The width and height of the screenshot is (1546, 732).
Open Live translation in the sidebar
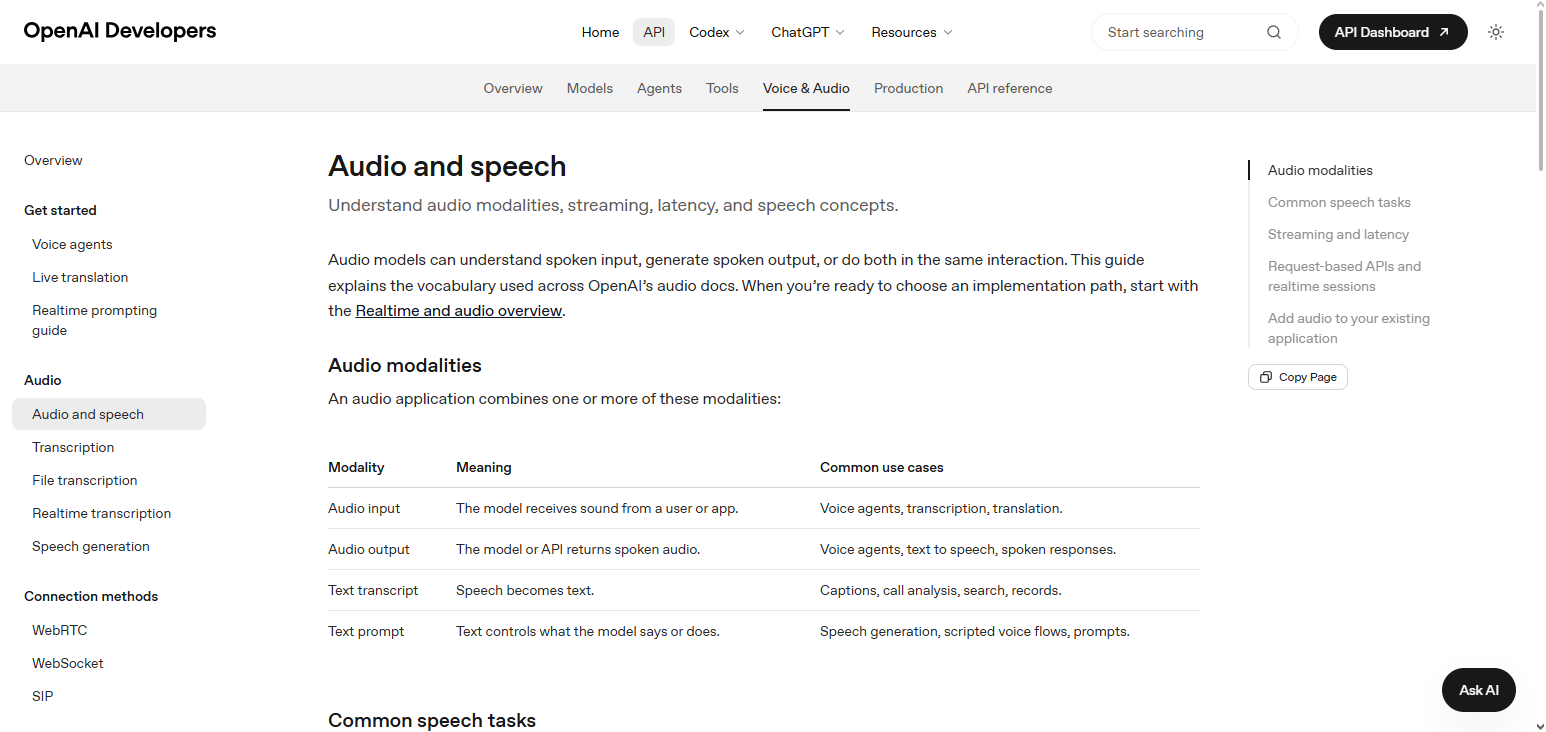pyautogui.click(x=80, y=277)
